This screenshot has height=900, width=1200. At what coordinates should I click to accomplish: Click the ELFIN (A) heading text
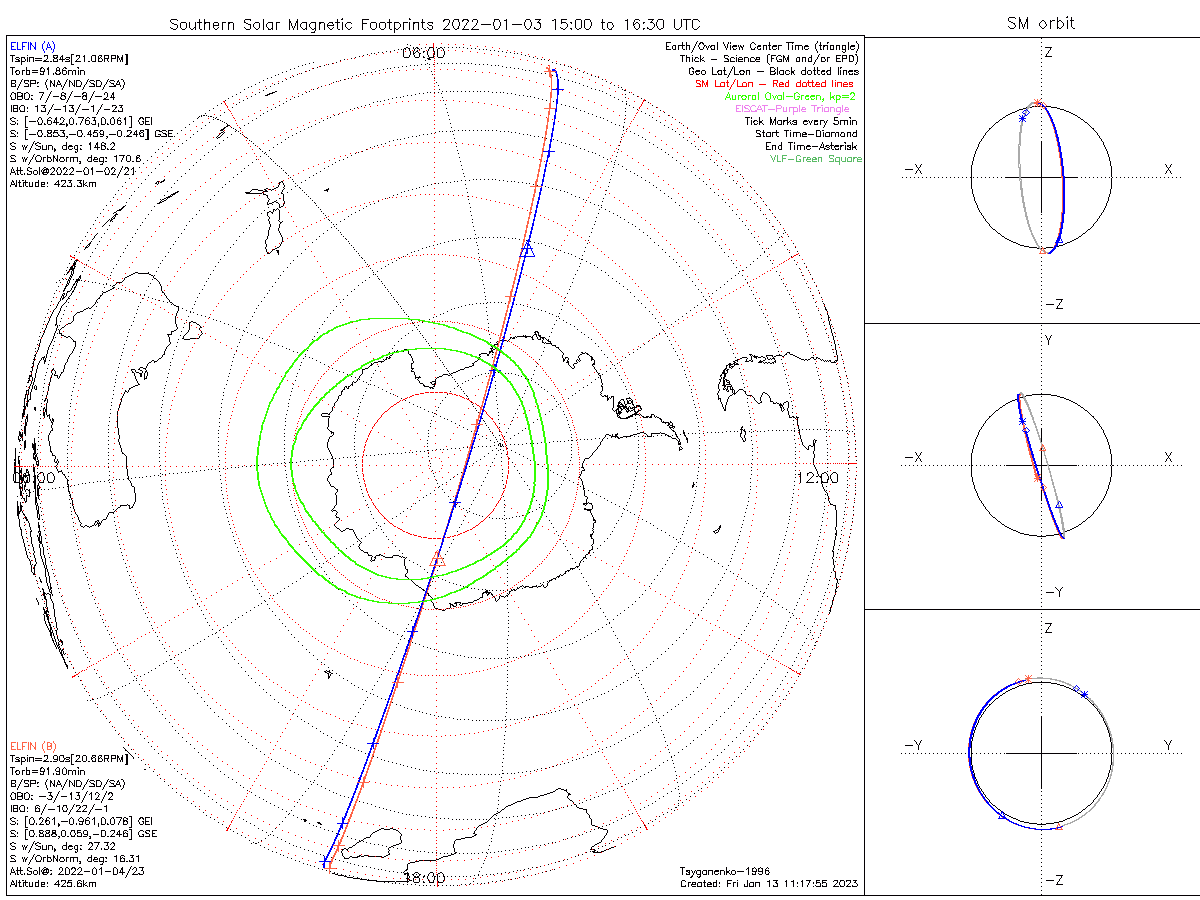click(x=34, y=46)
